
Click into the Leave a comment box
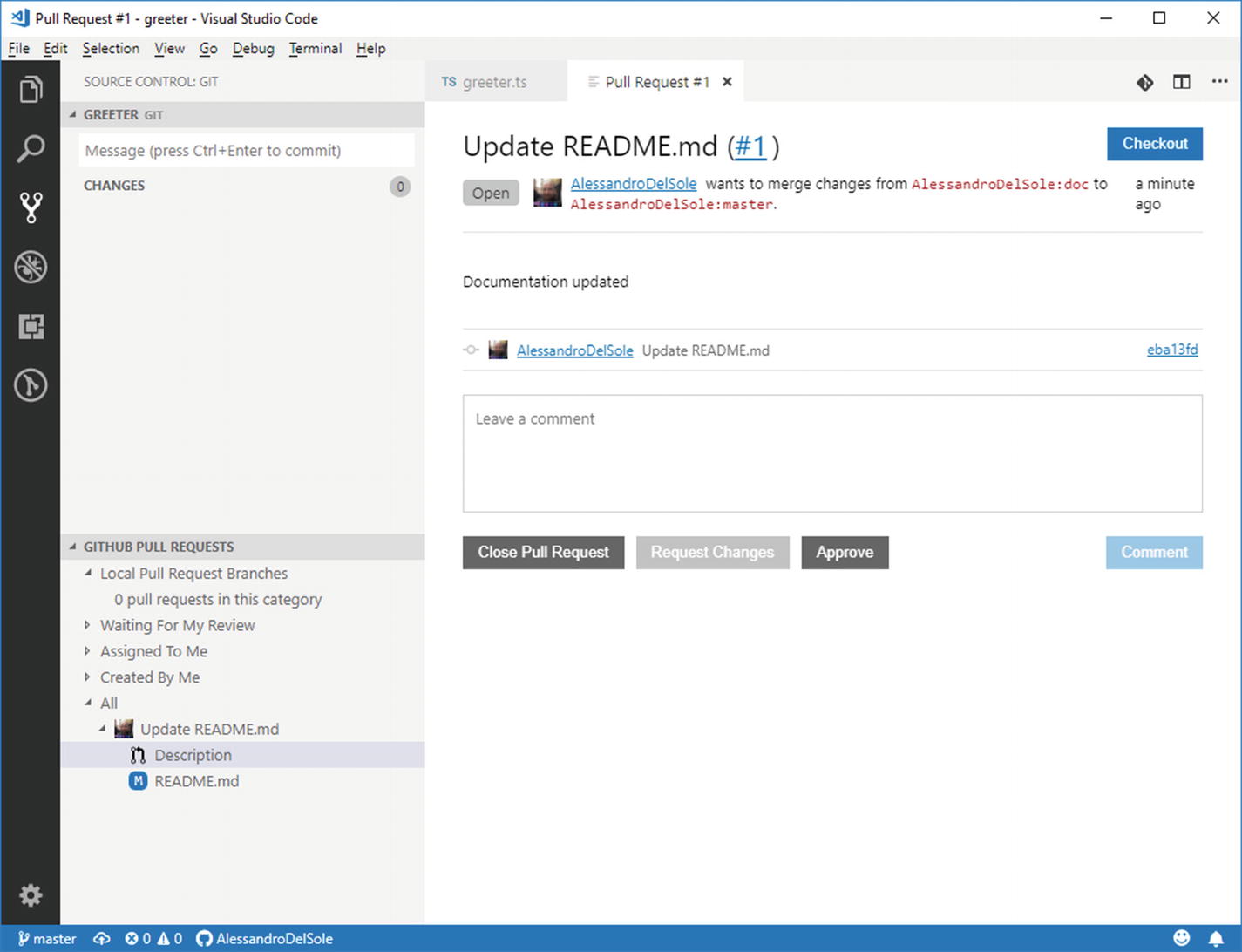[832, 453]
